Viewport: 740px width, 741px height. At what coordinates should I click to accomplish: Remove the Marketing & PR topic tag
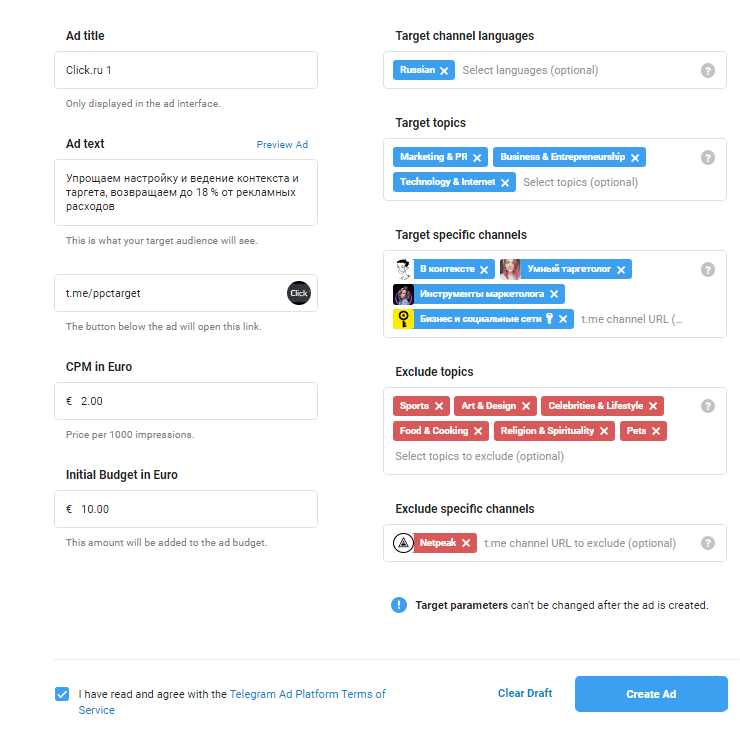477,158
